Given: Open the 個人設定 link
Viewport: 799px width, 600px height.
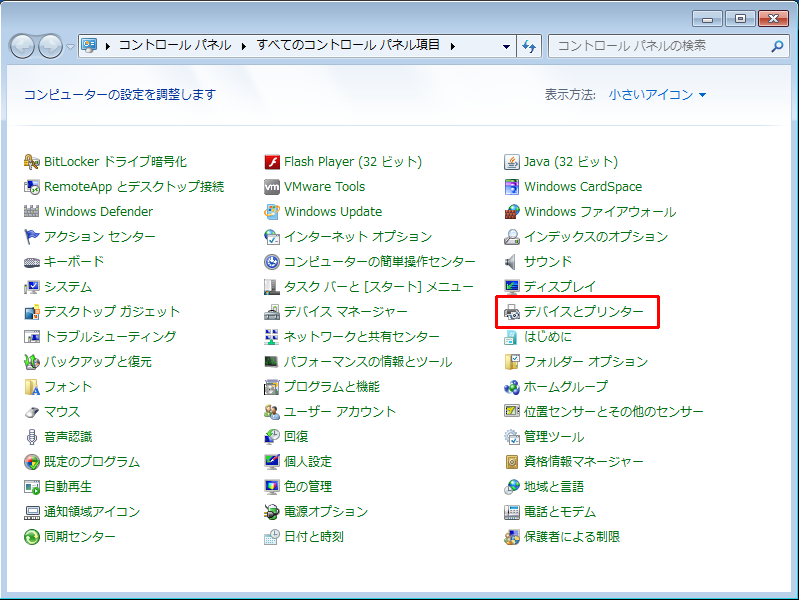Looking at the screenshot, I should pyautogui.click(x=308, y=462).
